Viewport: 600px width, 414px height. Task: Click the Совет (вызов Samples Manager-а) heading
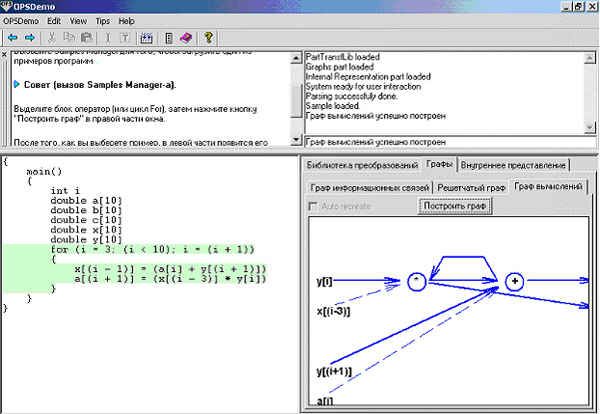pyautogui.click(x=100, y=85)
